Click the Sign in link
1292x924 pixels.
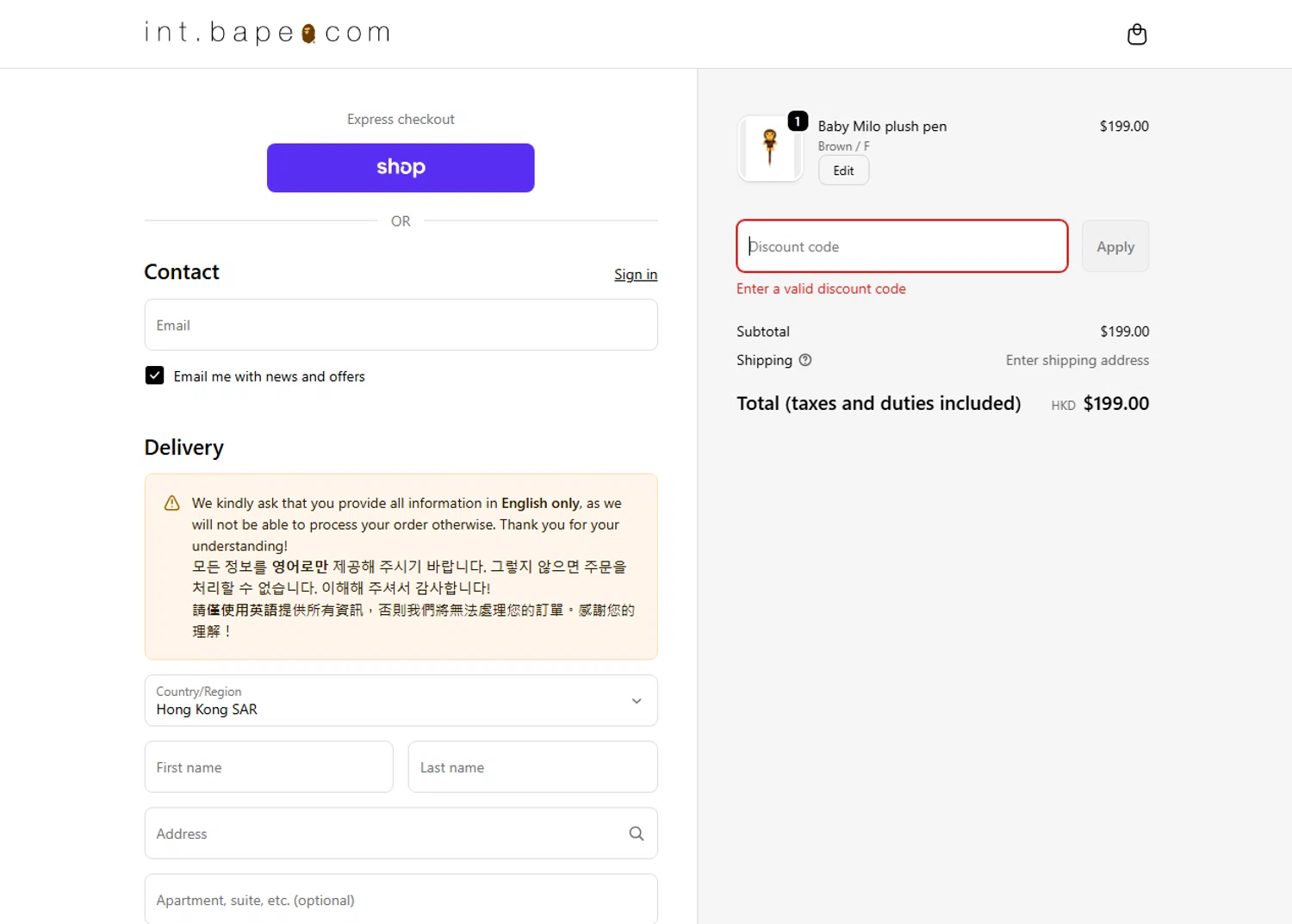tap(636, 275)
